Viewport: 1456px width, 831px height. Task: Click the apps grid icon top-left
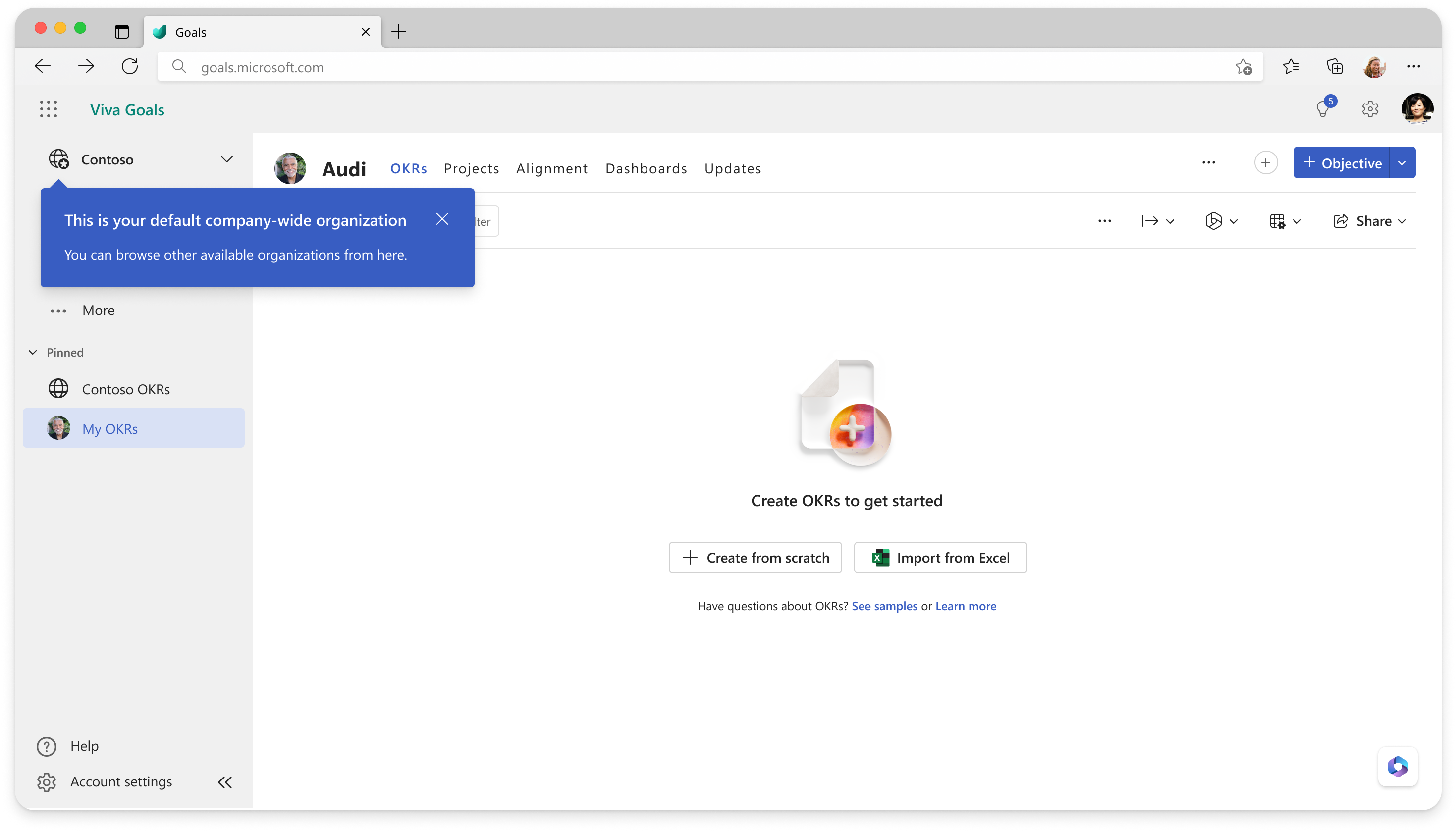49,109
